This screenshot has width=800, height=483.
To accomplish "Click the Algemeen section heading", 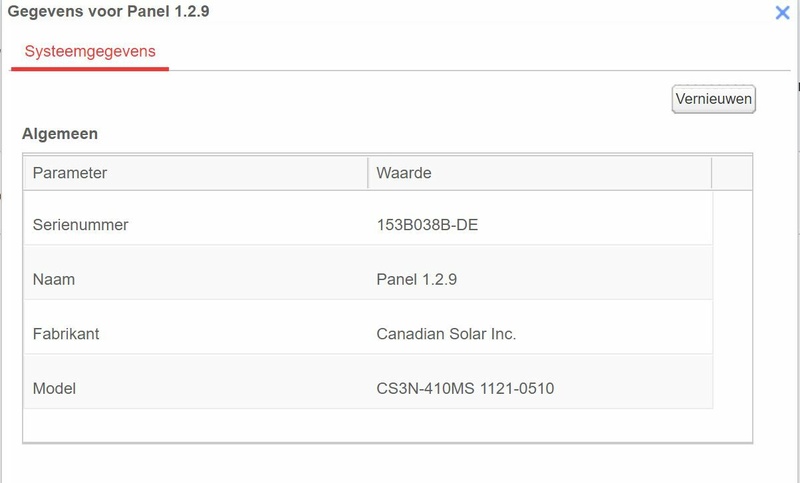I will coord(59,133).
